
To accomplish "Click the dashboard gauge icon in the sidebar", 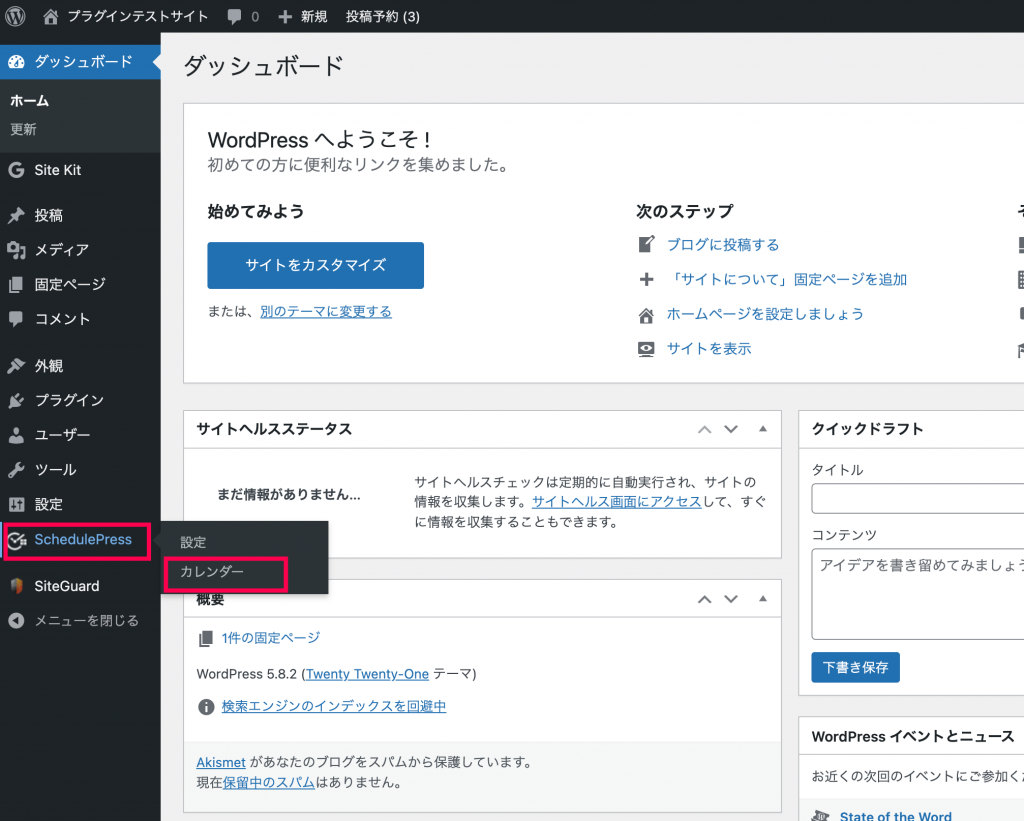I will point(16,62).
